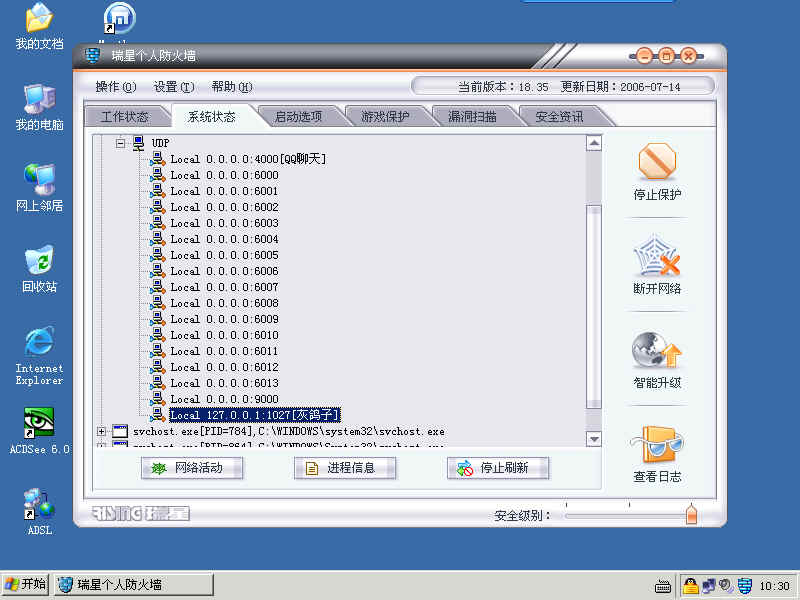Screen dimensions: 800x600
Task: Click Rising firewall shield tray icon
Action: [745, 586]
